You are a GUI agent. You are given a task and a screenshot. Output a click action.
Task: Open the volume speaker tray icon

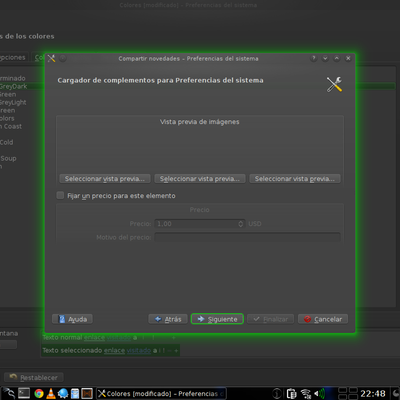click(319, 394)
